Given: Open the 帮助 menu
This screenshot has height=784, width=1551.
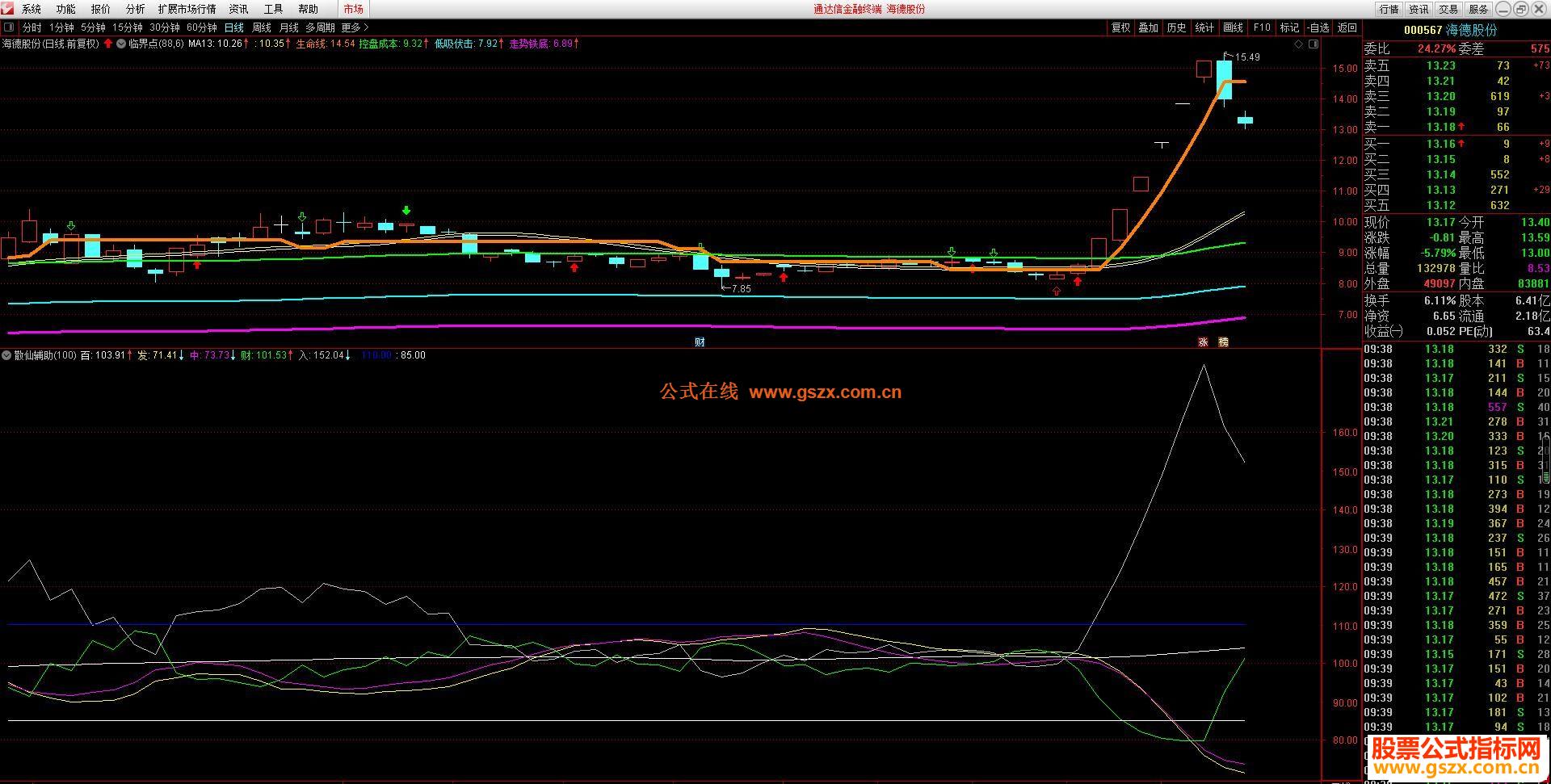Looking at the screenshot, I should point(308,9).
